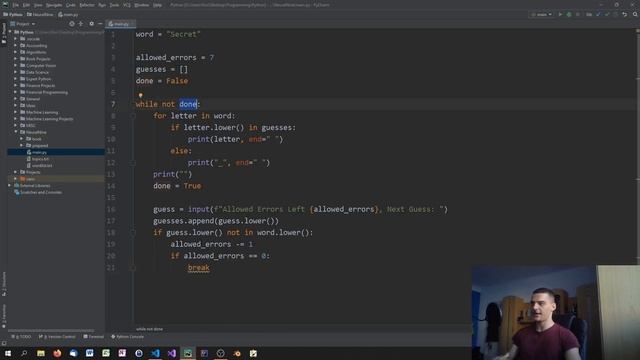This screenshot has width=640, height=360.
Task: Expand the Projects folder arrow
Action: tap(16, 172)
